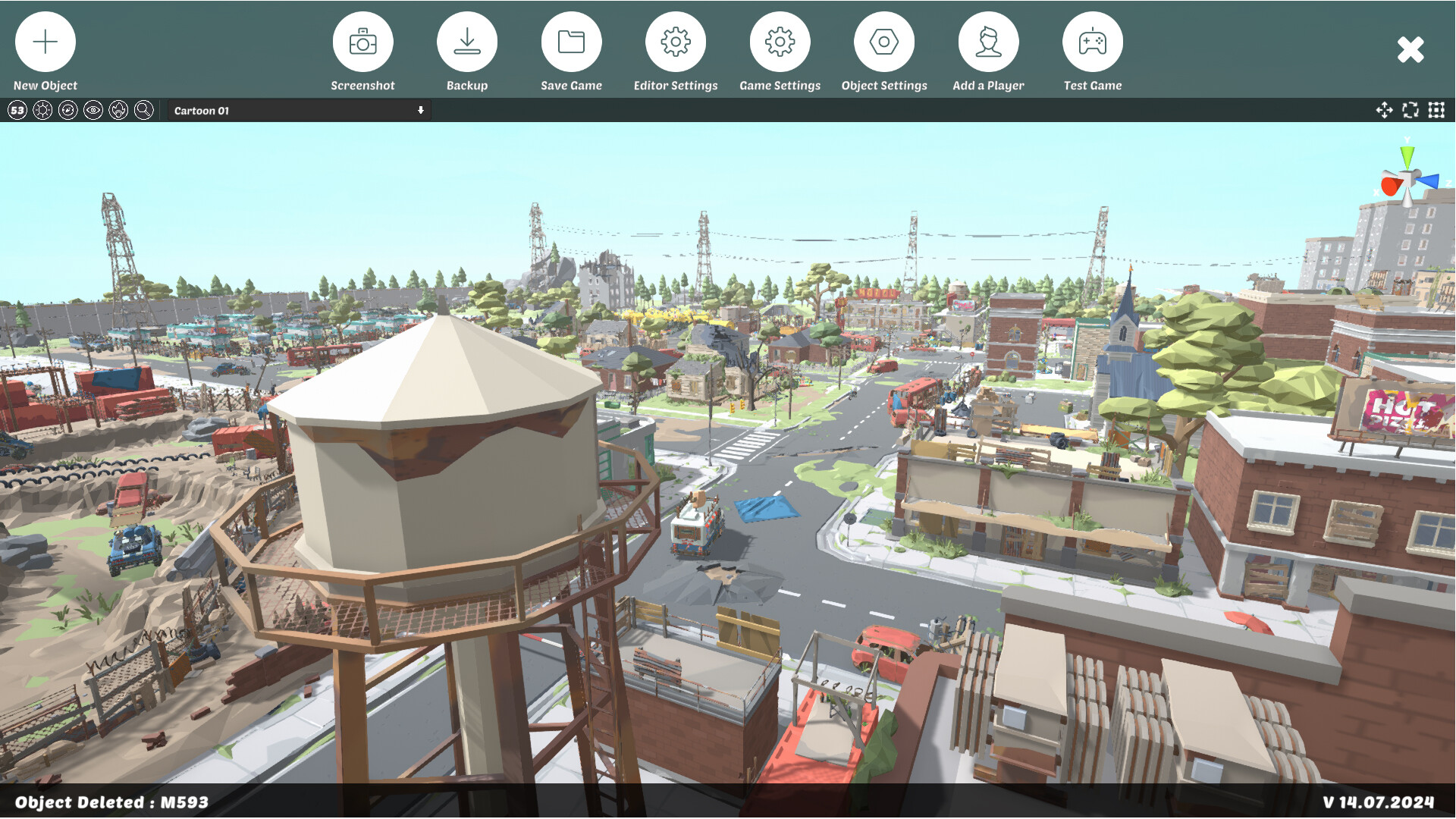Select the Scale gizmo tool
This screenshot has width=1456, height=819.
[1436, 110]
